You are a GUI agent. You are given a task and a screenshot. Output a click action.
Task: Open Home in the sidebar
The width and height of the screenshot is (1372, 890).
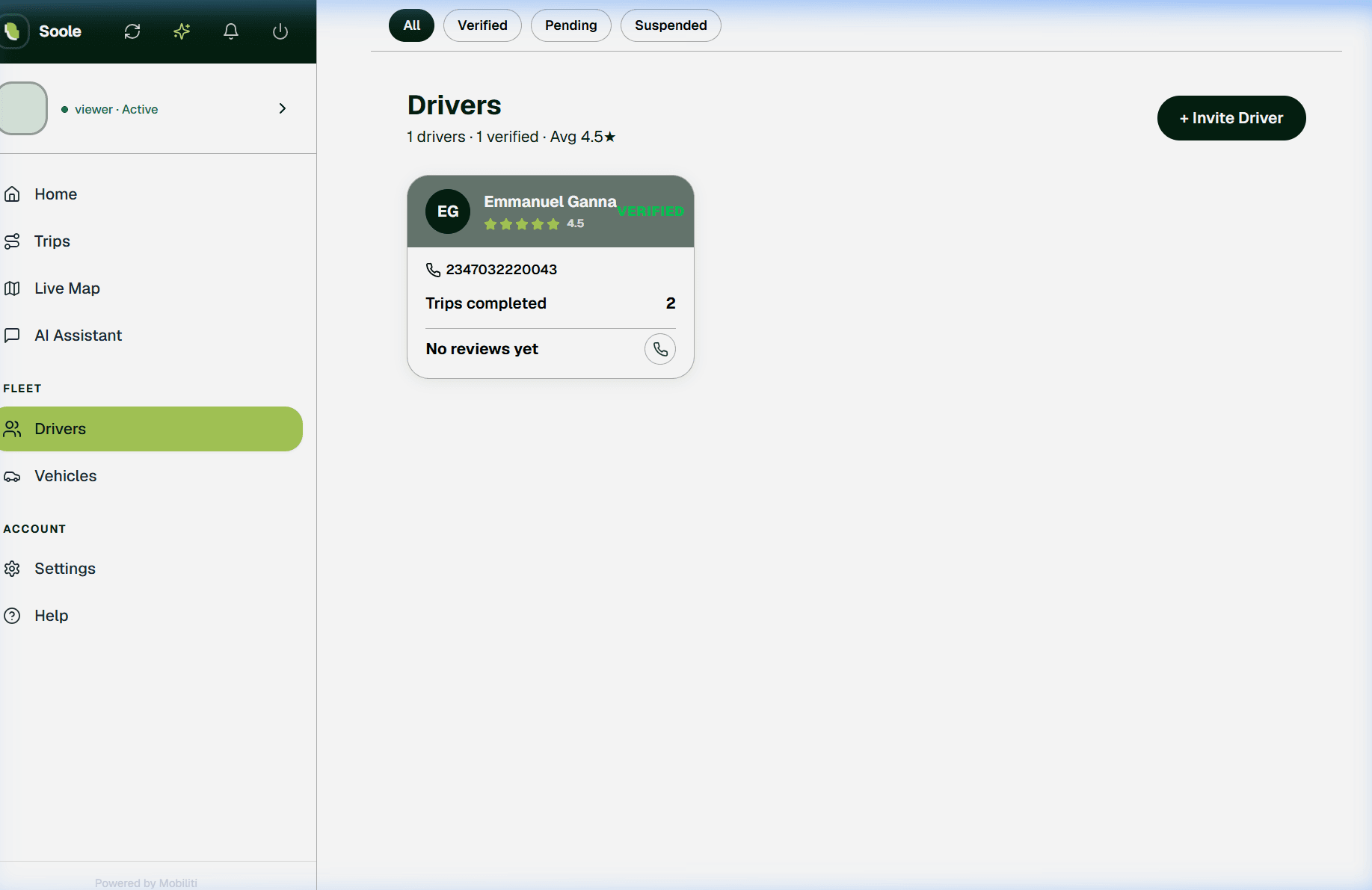pos(151,194)
